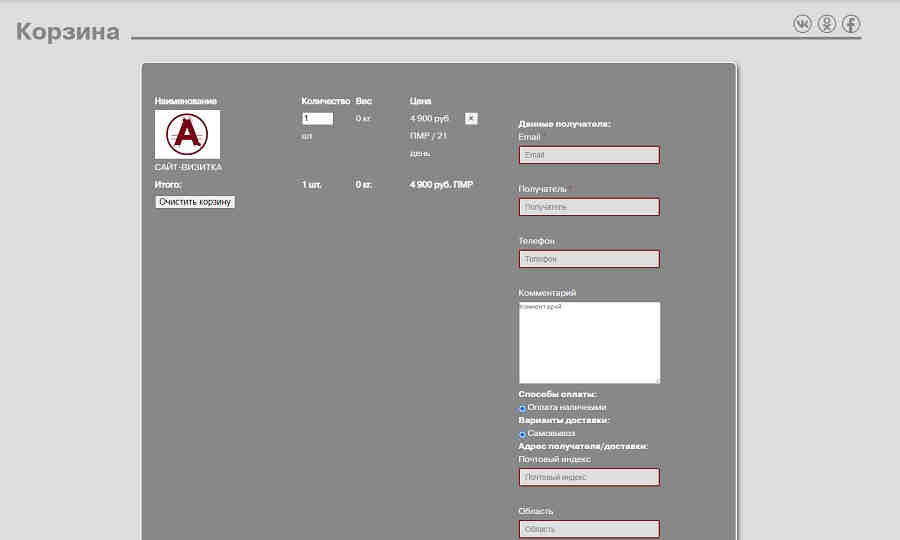This screenshot has height=540, width=900.
Task: Click into the Получатель input field
Action: [589, 207]
